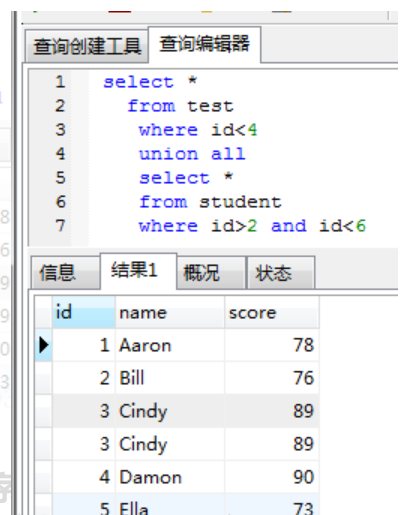Click the 'from student' code line
402x515 pixels.
[210, 202]
